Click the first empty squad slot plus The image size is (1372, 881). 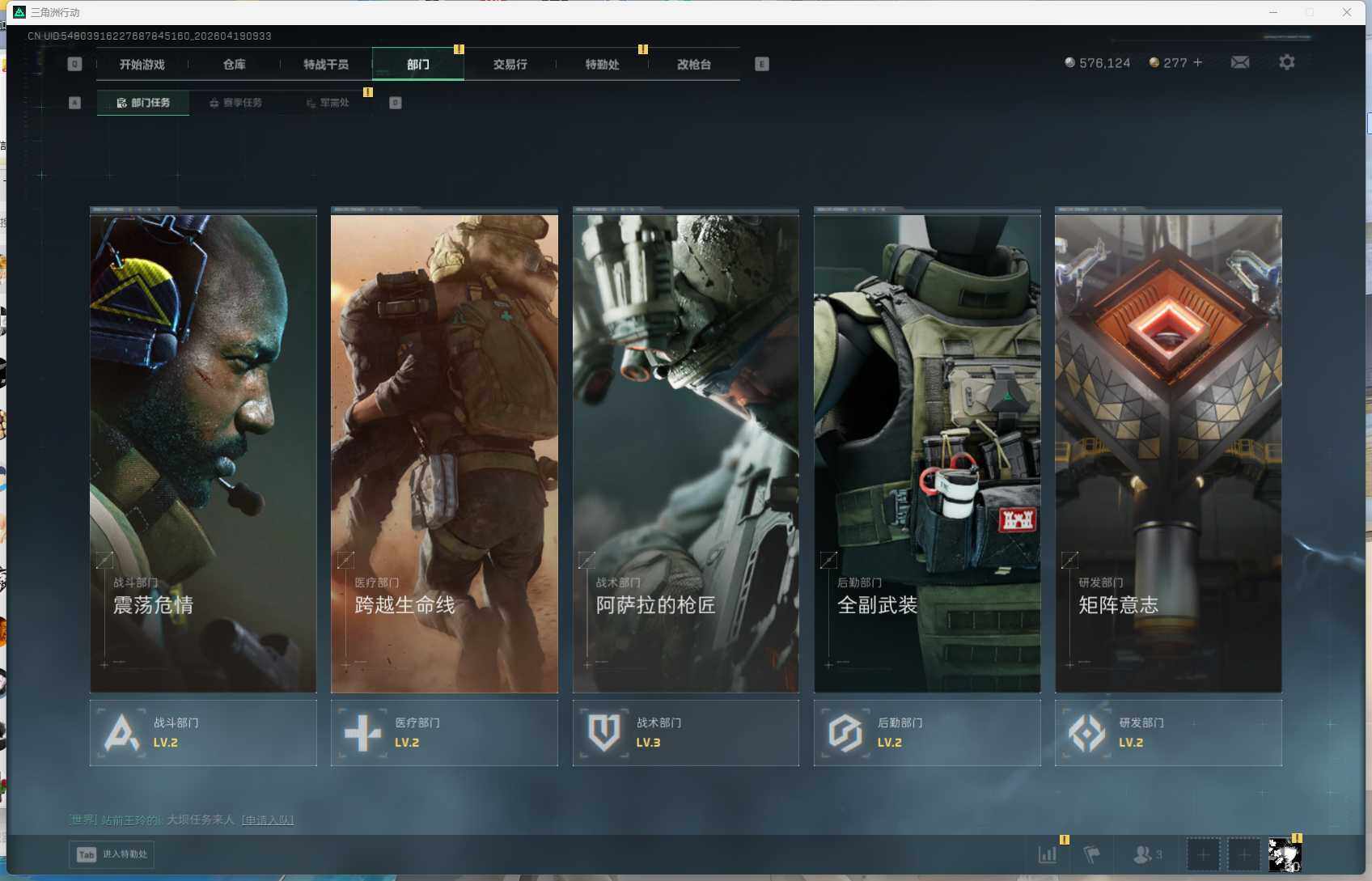[1203, 854]
